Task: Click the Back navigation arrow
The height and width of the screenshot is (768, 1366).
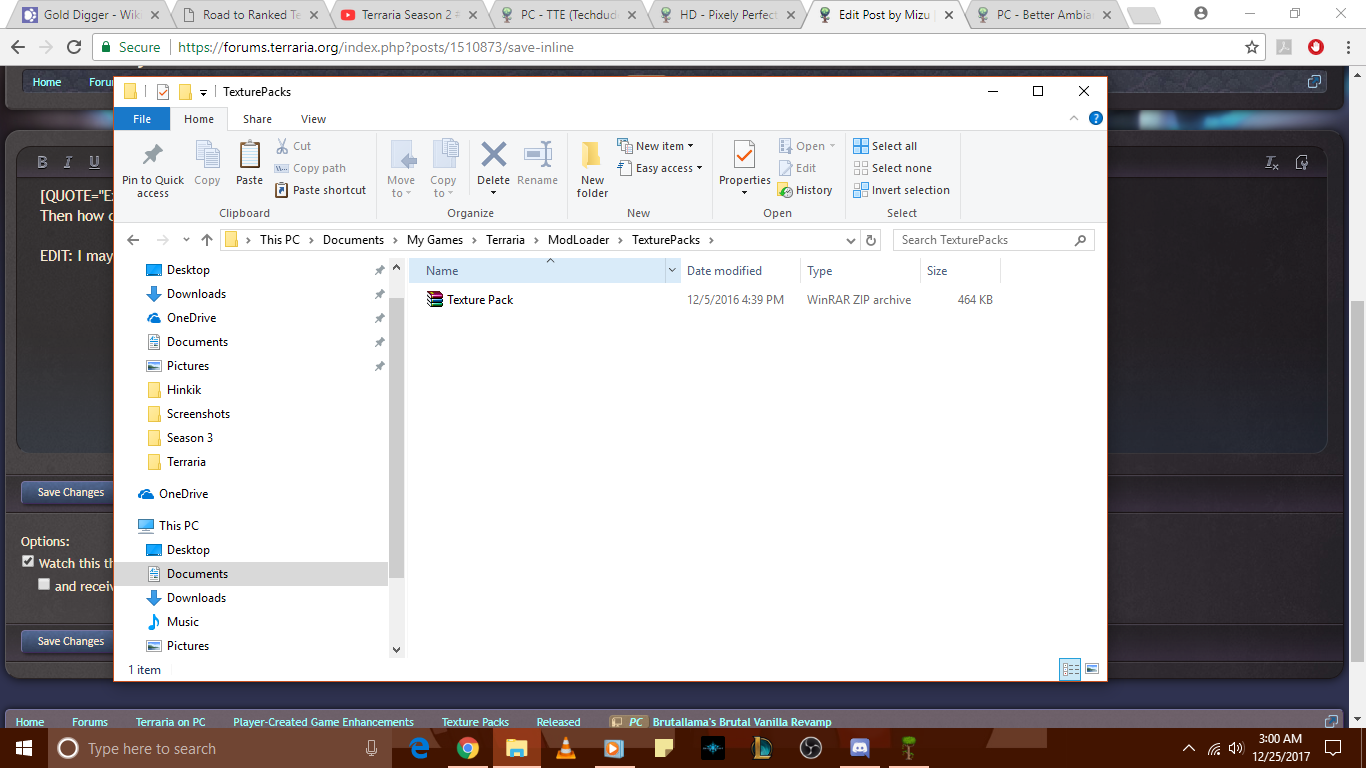Action: click(x=133, y=240)
